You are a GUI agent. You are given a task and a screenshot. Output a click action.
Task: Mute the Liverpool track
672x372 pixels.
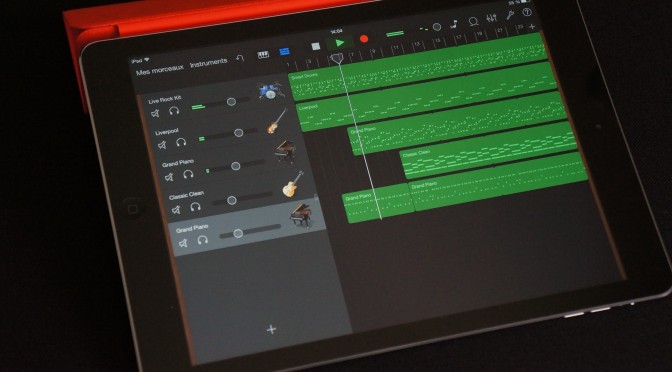click(x=162, y=145)
